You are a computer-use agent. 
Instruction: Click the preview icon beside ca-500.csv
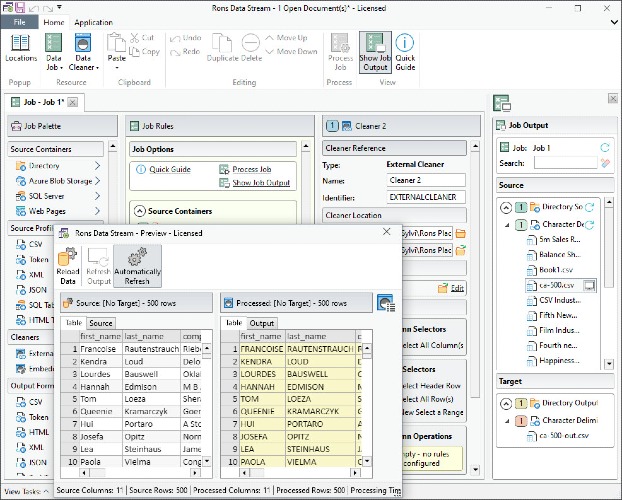pos(589,285)
